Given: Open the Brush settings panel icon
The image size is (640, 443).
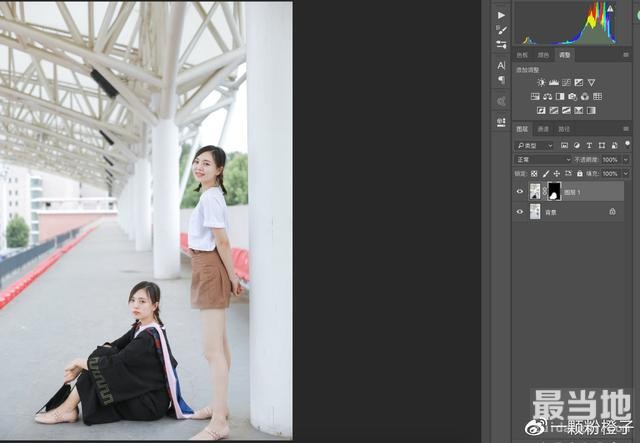Looking at the screenshot, I should (x=501, y=30).
